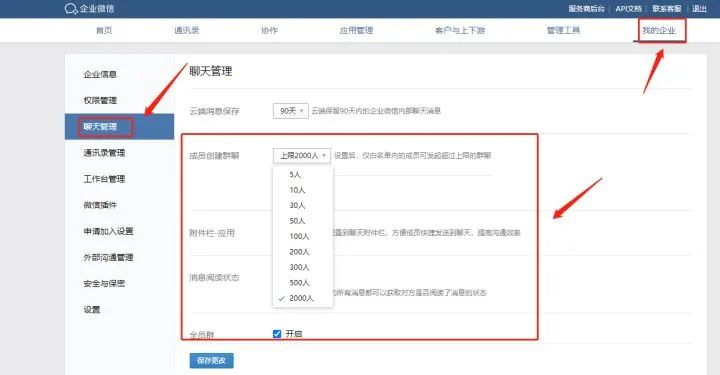Switch to the 通讯录 tab
This screenshot has height=375, width=720.
pyautogui.click(x=187, y=30)
